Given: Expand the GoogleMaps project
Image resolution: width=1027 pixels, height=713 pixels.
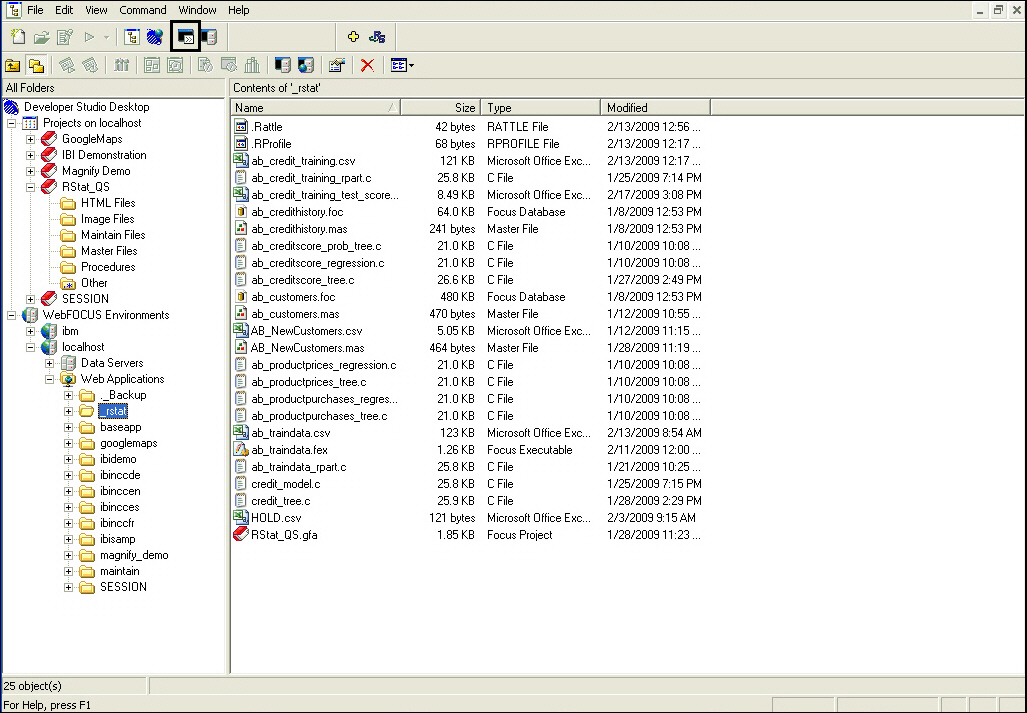Looking at the screenshot, I should point(30,139).
